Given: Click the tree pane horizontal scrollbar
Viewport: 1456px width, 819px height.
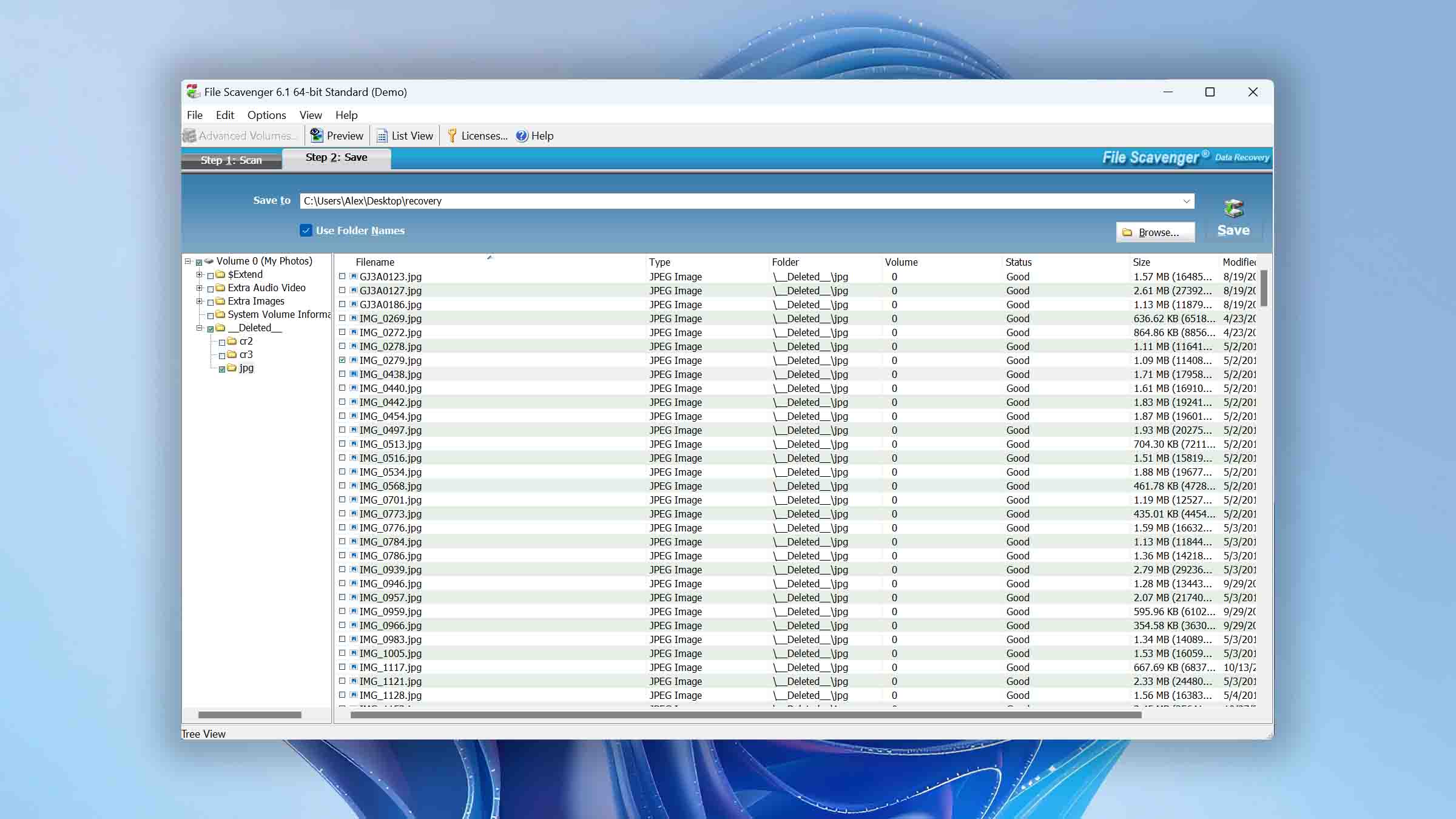Looking at the screenshot, I should [x=249, y=715].
